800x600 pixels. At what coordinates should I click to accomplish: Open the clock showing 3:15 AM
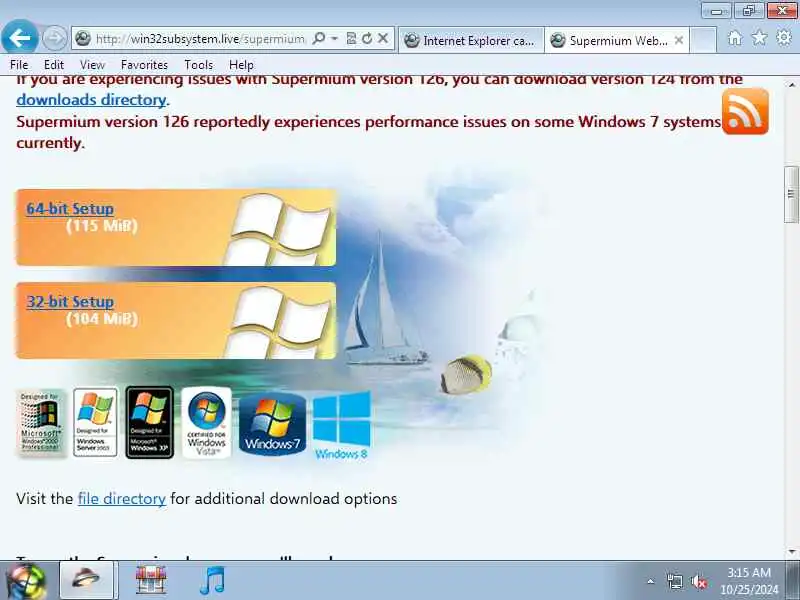pyautogui.click(x=749, y=581)
